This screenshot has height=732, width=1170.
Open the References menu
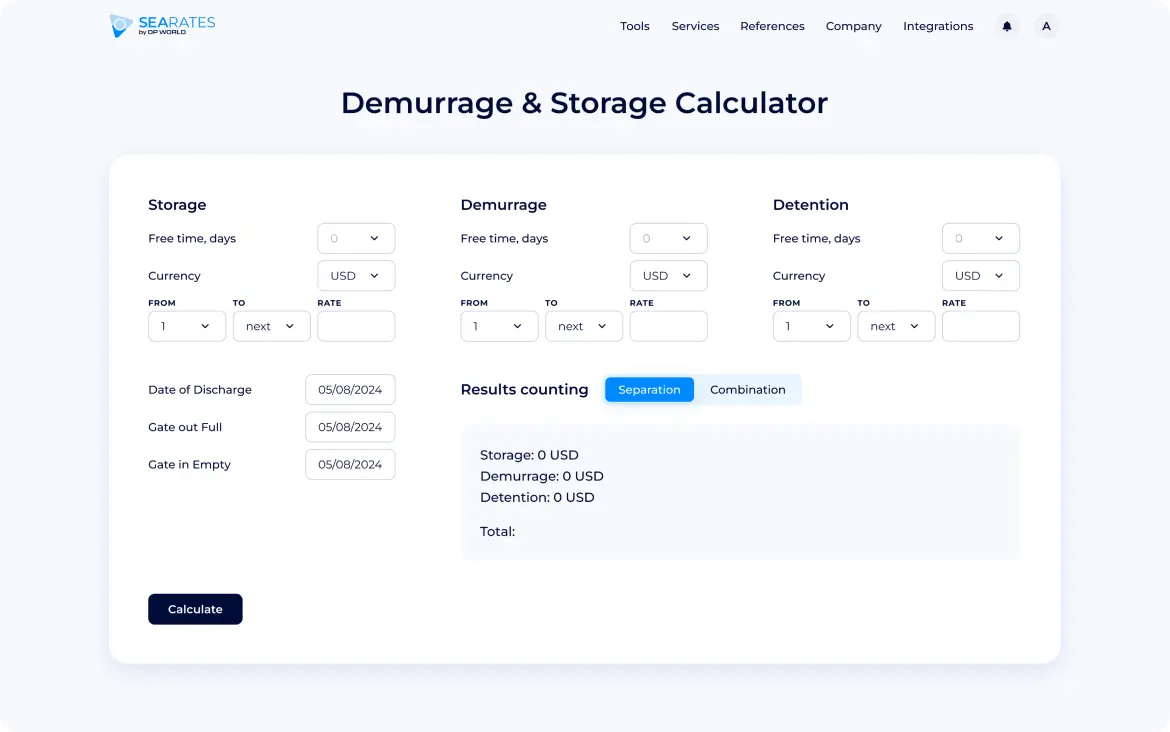(772, 27)
